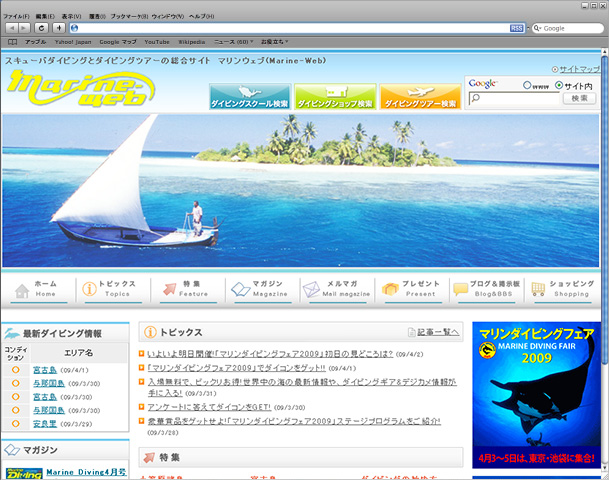609x480 pixels.
Task: Expand the ニュース (60) bookmark folder
Action: tap(233, 42)
